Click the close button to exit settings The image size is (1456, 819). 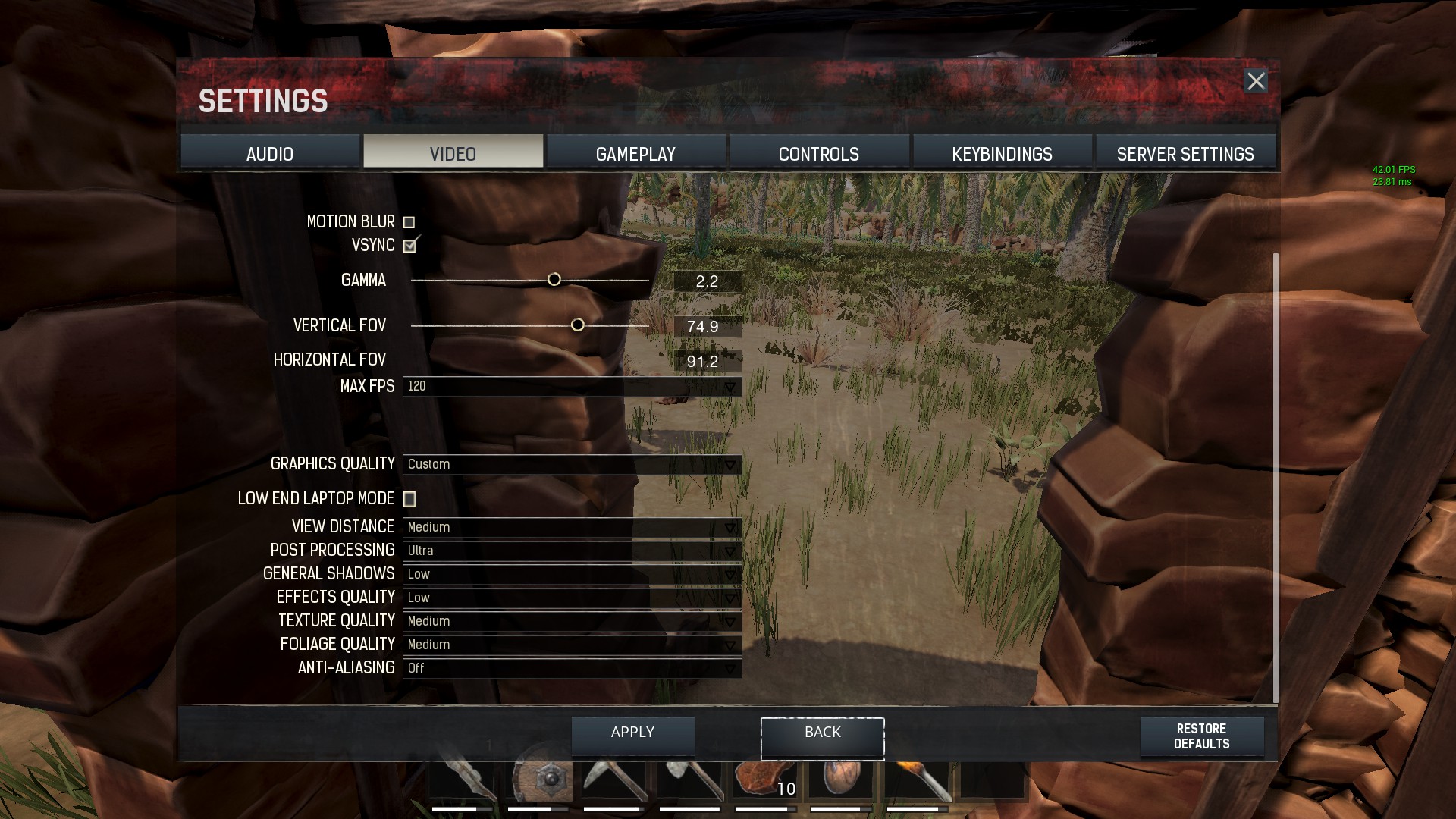point(1256,80)
